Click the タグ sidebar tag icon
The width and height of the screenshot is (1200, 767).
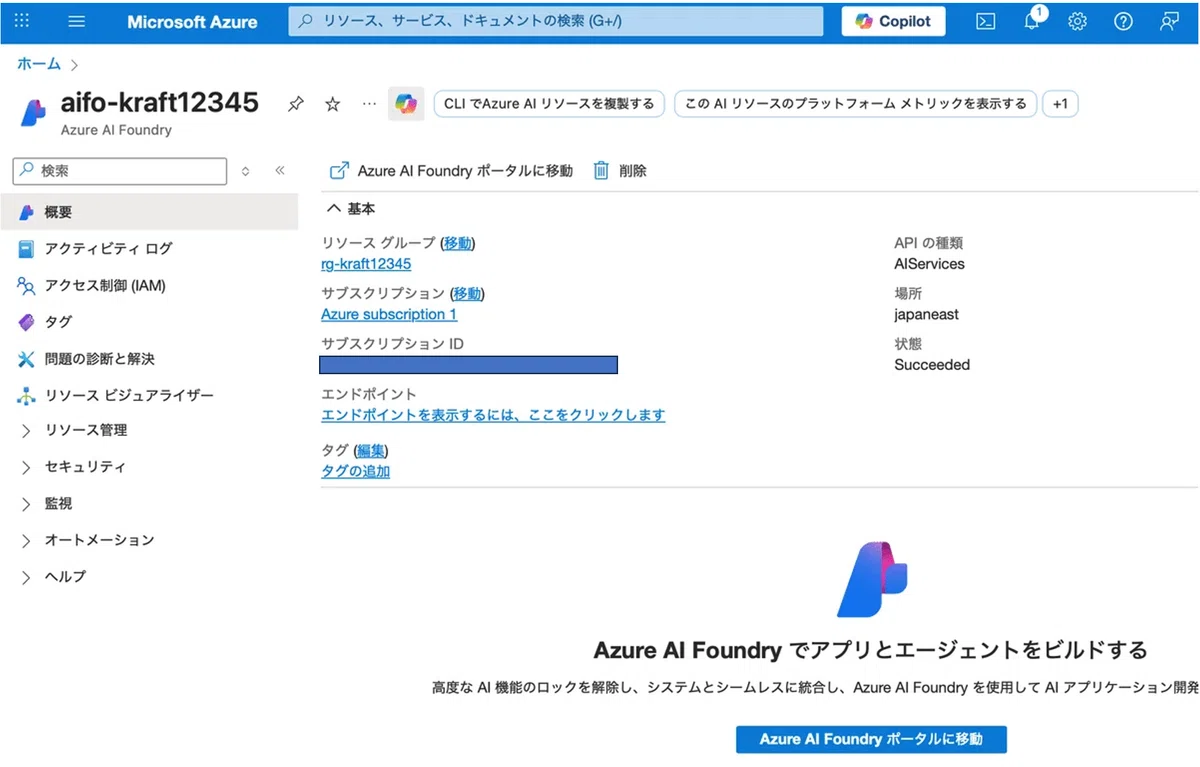[26, 322]
